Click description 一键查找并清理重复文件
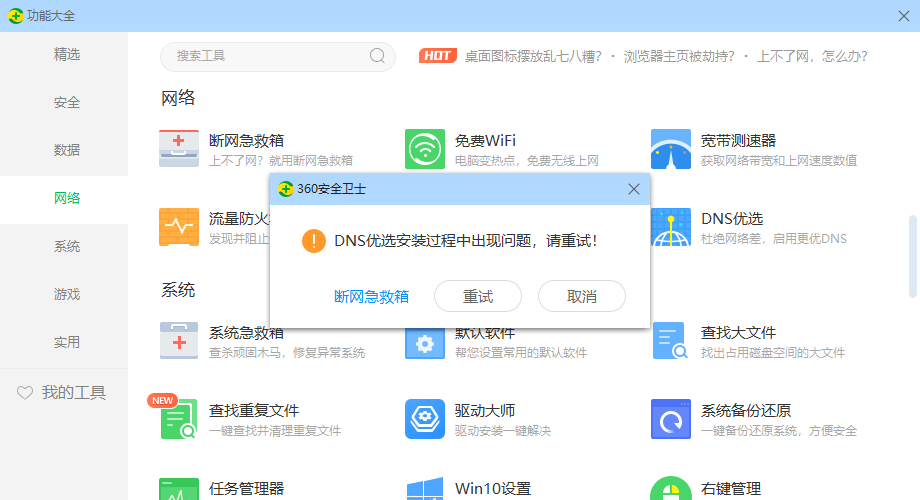Viewport: 920px width, 500px height. click(275, 431)
